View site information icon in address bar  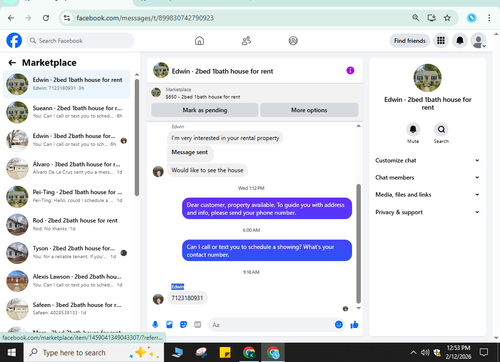pos(67,18)
